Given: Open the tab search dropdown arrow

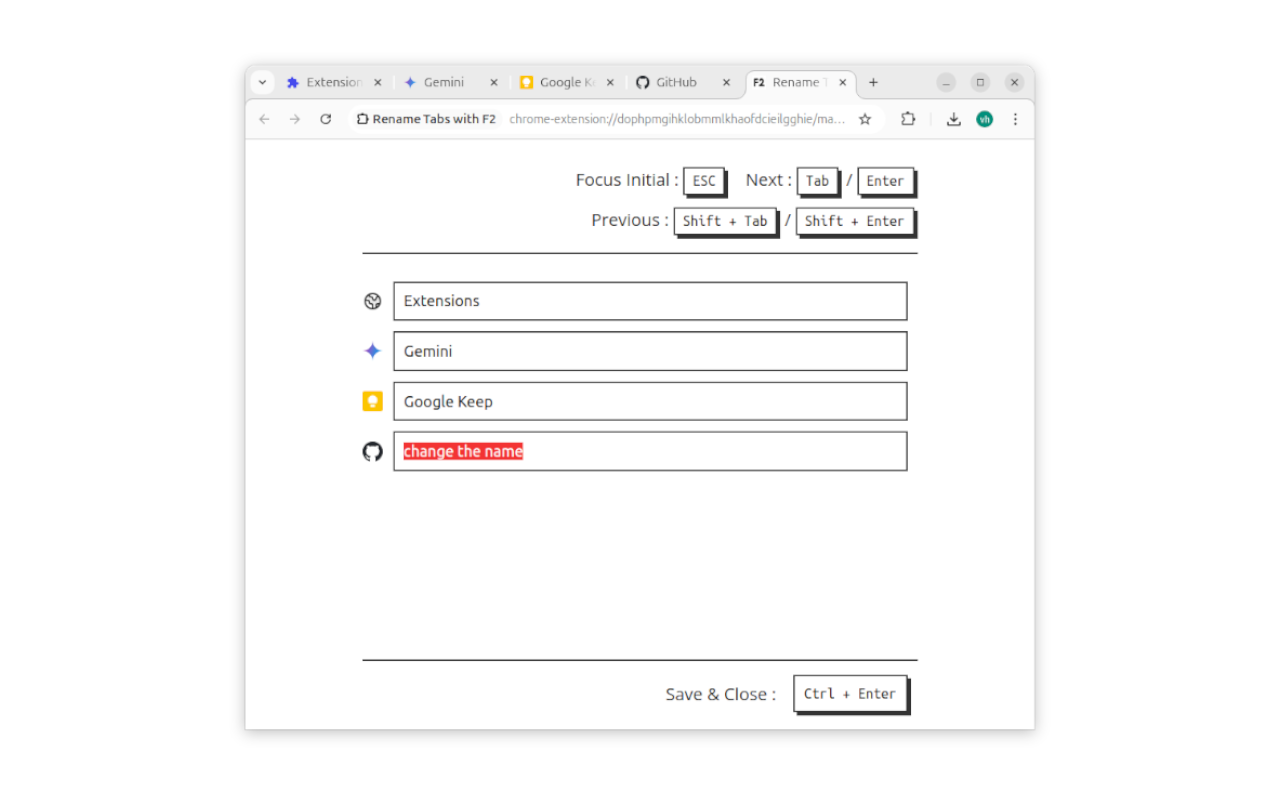Looking at the screenshot, I should pyautogui.click(x=262, y=82).
